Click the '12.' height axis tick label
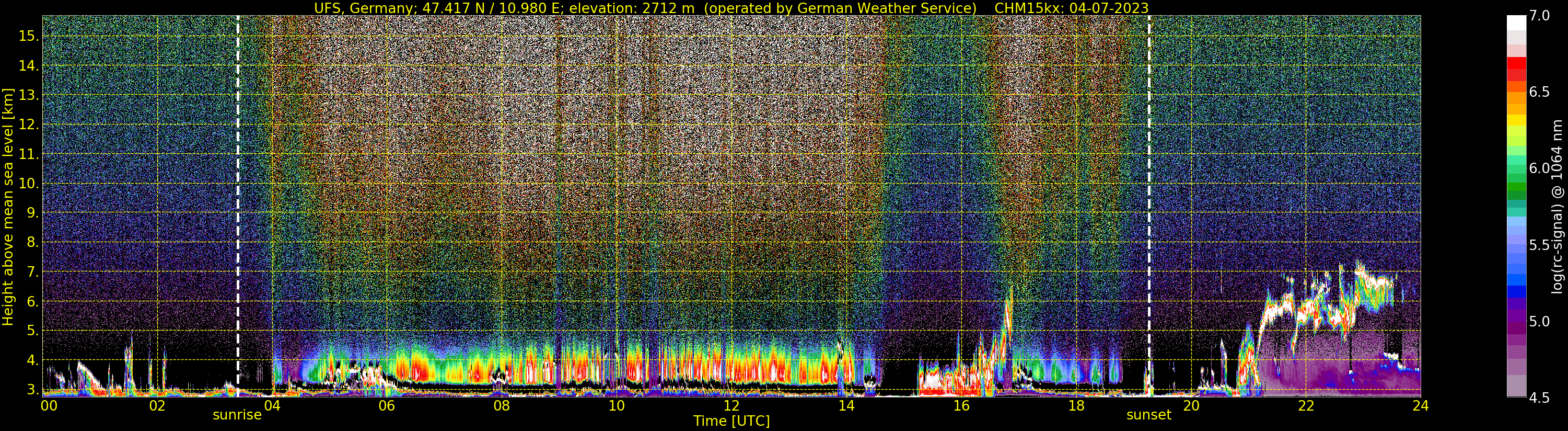Viewport: 1568px width, 431px height. click(x=29, y=124)
